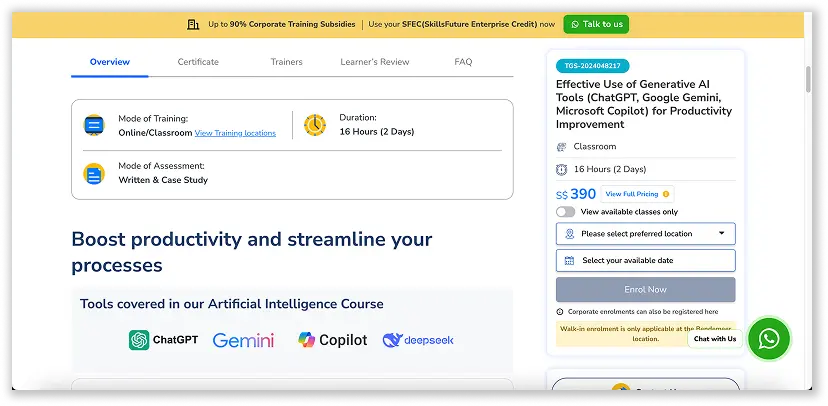Image resolution: width=828 pixels, height=406 pixels.
Task: Open the green WhatsApp floating chat button
Action: [769, 338]
